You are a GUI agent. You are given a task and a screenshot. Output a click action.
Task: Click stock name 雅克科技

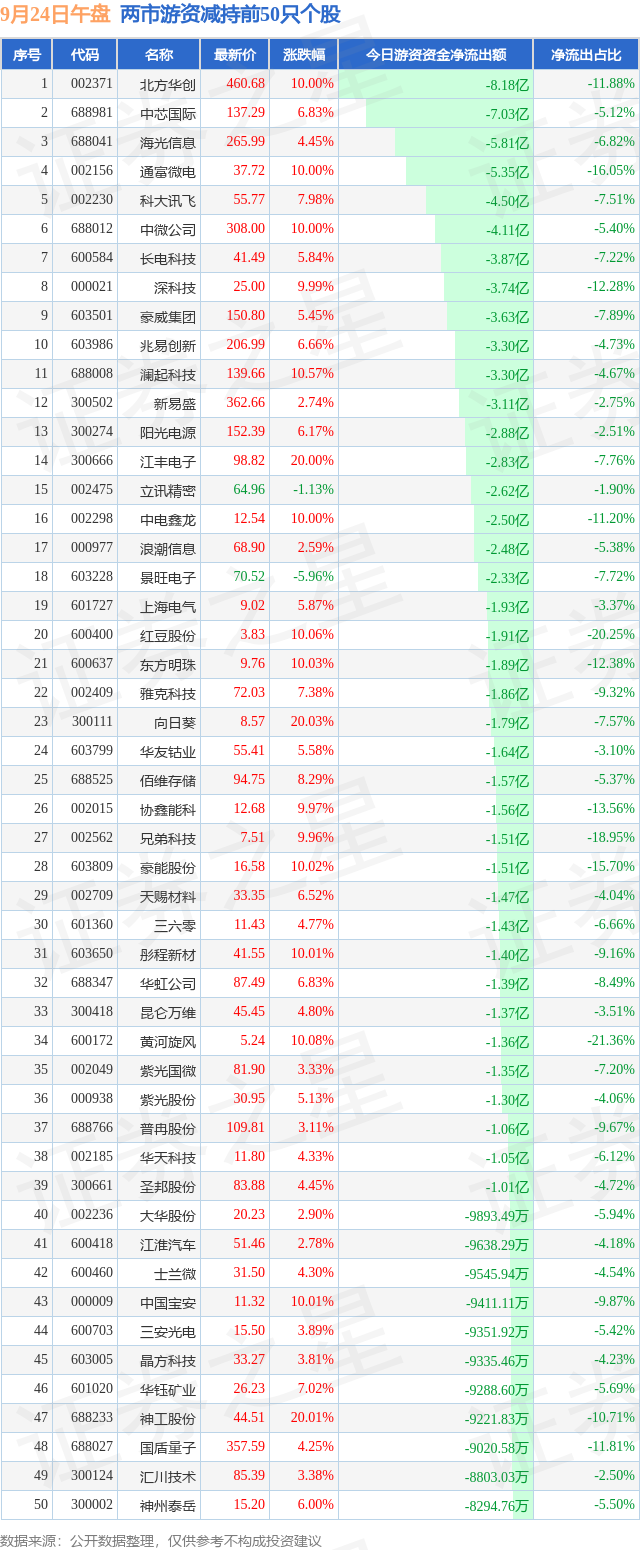[x=169, y=693]
